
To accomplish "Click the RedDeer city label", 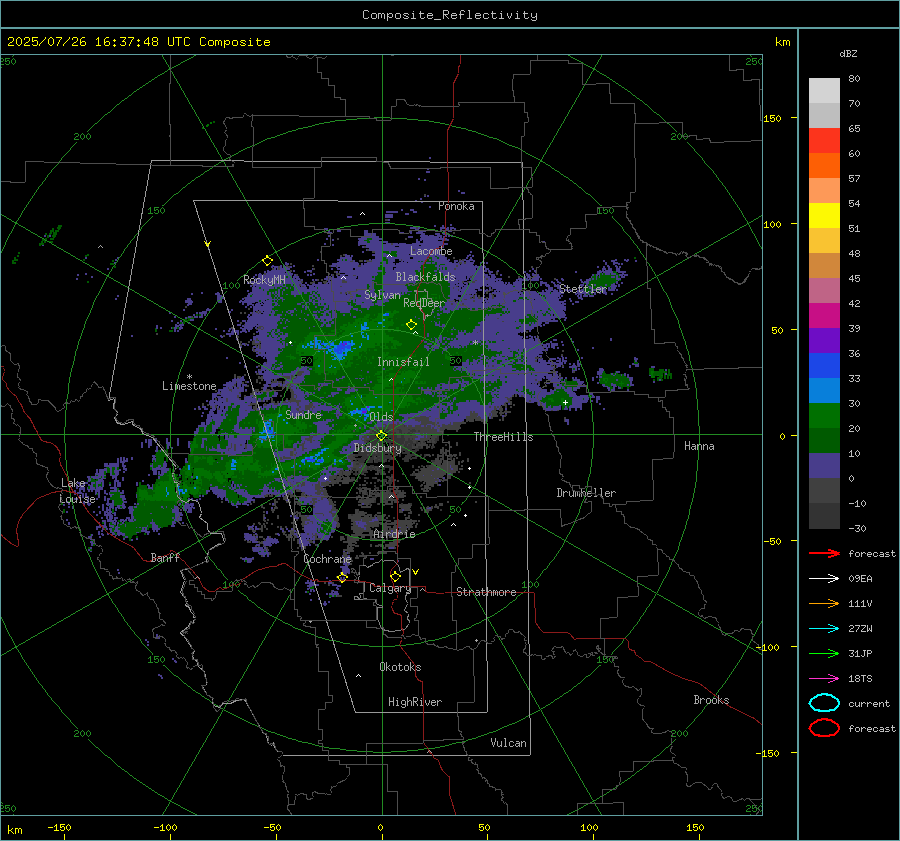I will (424, 303).
